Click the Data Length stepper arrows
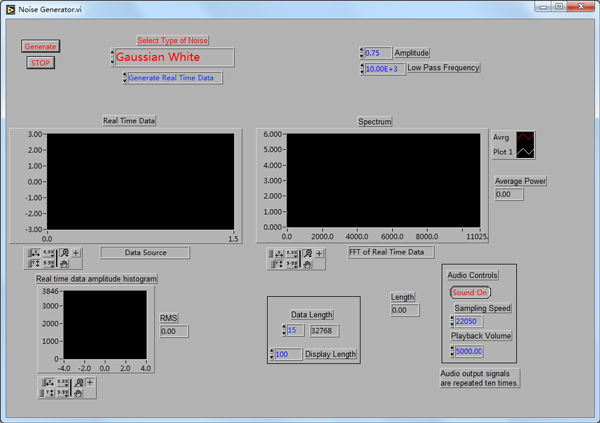This screenshot has height=423, width=600. coord(284,330)
